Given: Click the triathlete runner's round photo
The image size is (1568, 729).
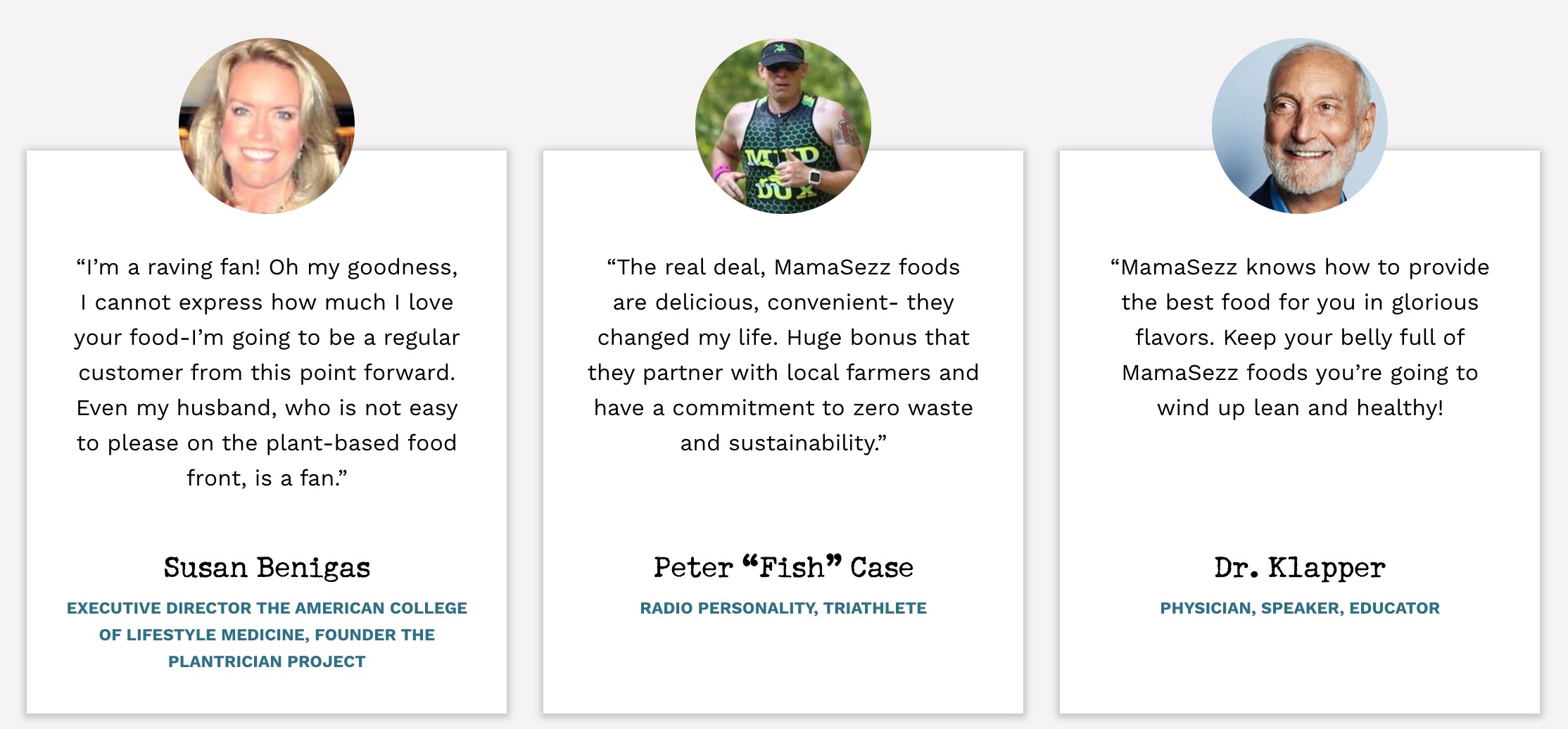Looking at the screenshot, I should pos(783,126).
